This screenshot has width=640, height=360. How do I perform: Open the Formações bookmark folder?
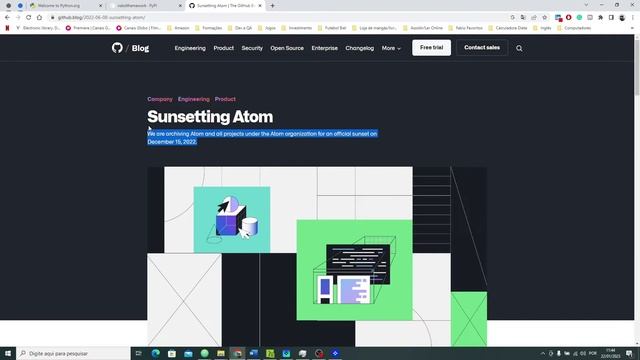[x=209, y=28]
